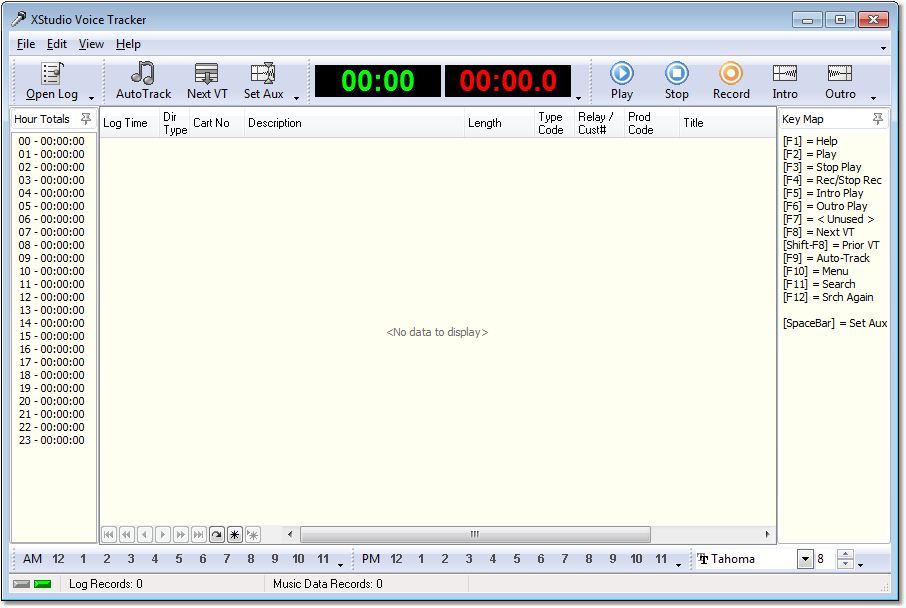Jump forward a page in navigator
The height and width of the screenshot is (608, 906).
point(180,535)
